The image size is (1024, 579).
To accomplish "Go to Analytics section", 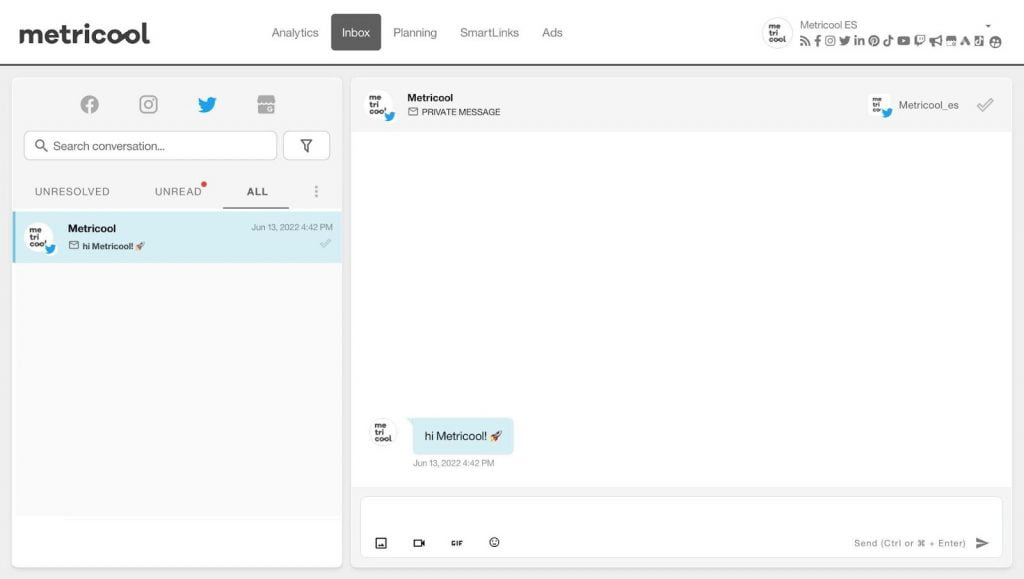I will (x=295, y=33).
